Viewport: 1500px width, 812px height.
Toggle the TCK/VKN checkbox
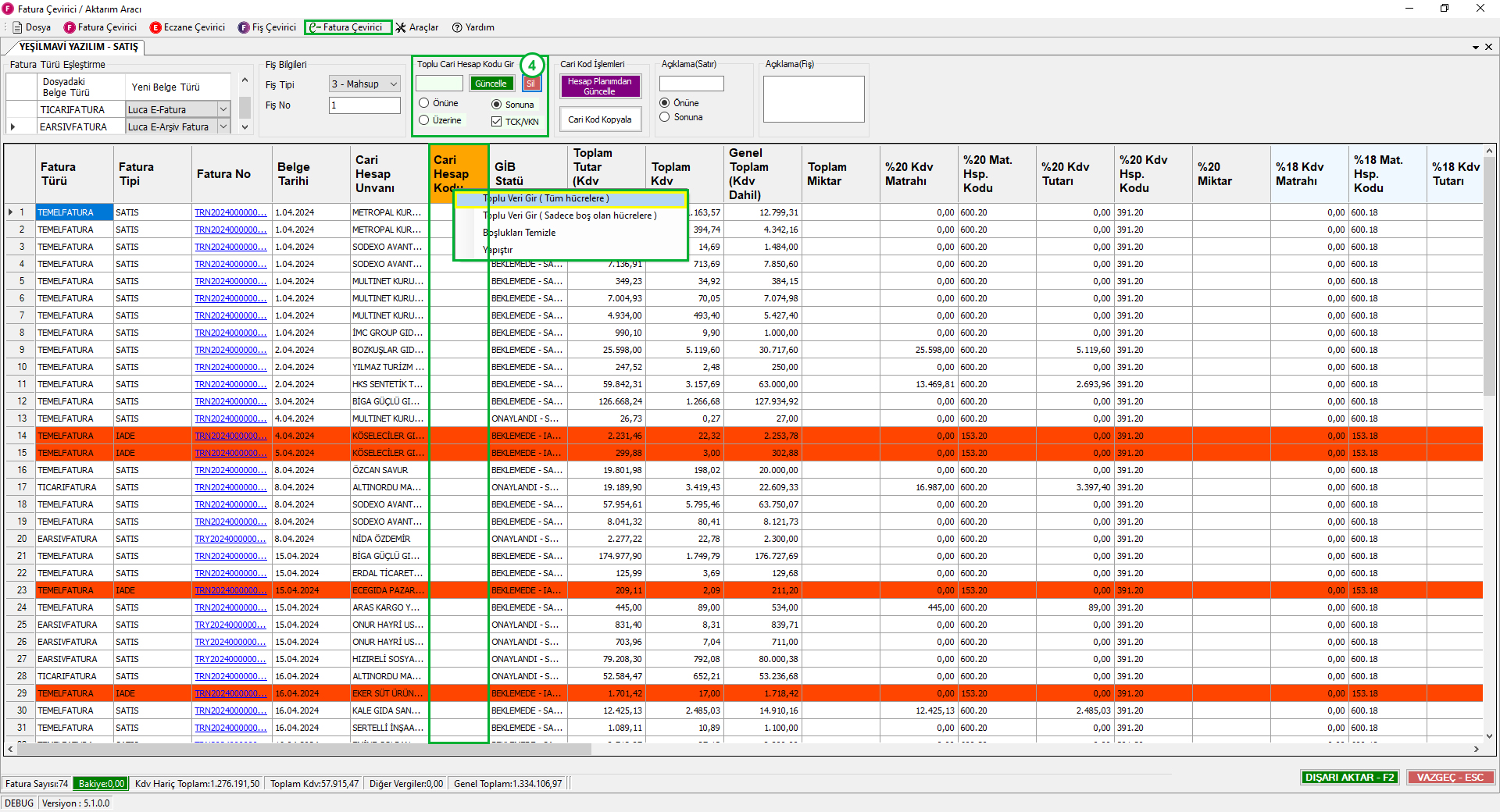click(x=497, y=122)
